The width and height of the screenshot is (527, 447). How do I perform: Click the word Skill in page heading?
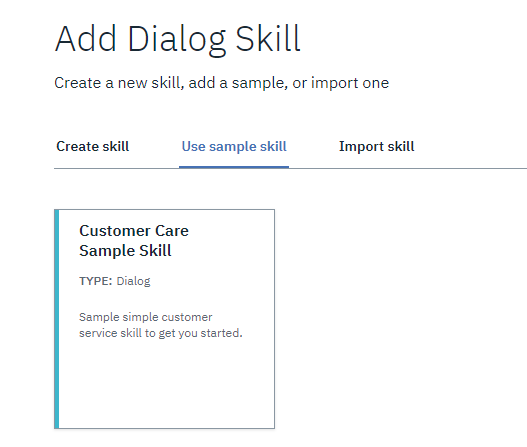[268, 39]
